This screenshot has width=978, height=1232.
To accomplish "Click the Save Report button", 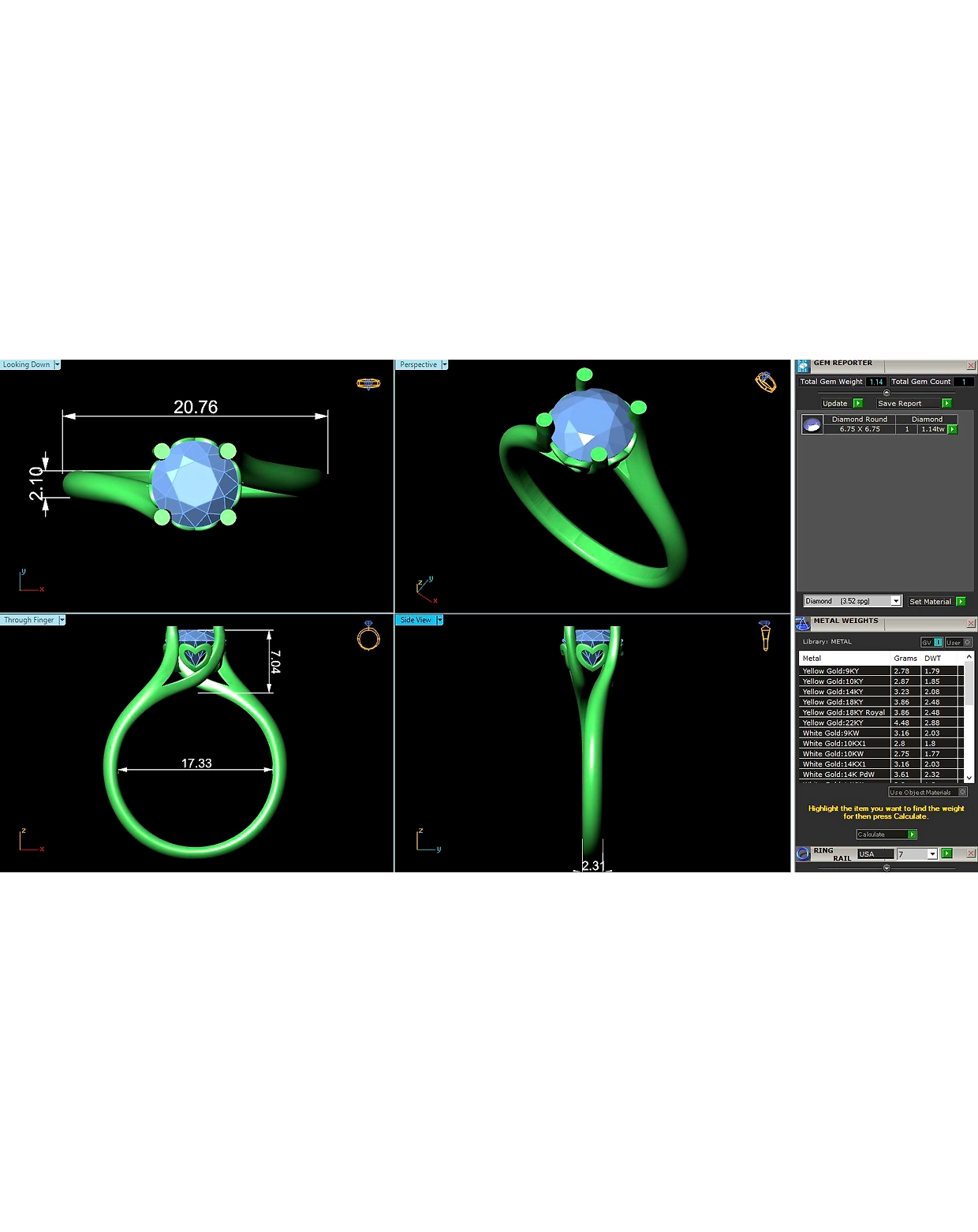I will click(x=914, y=403).
